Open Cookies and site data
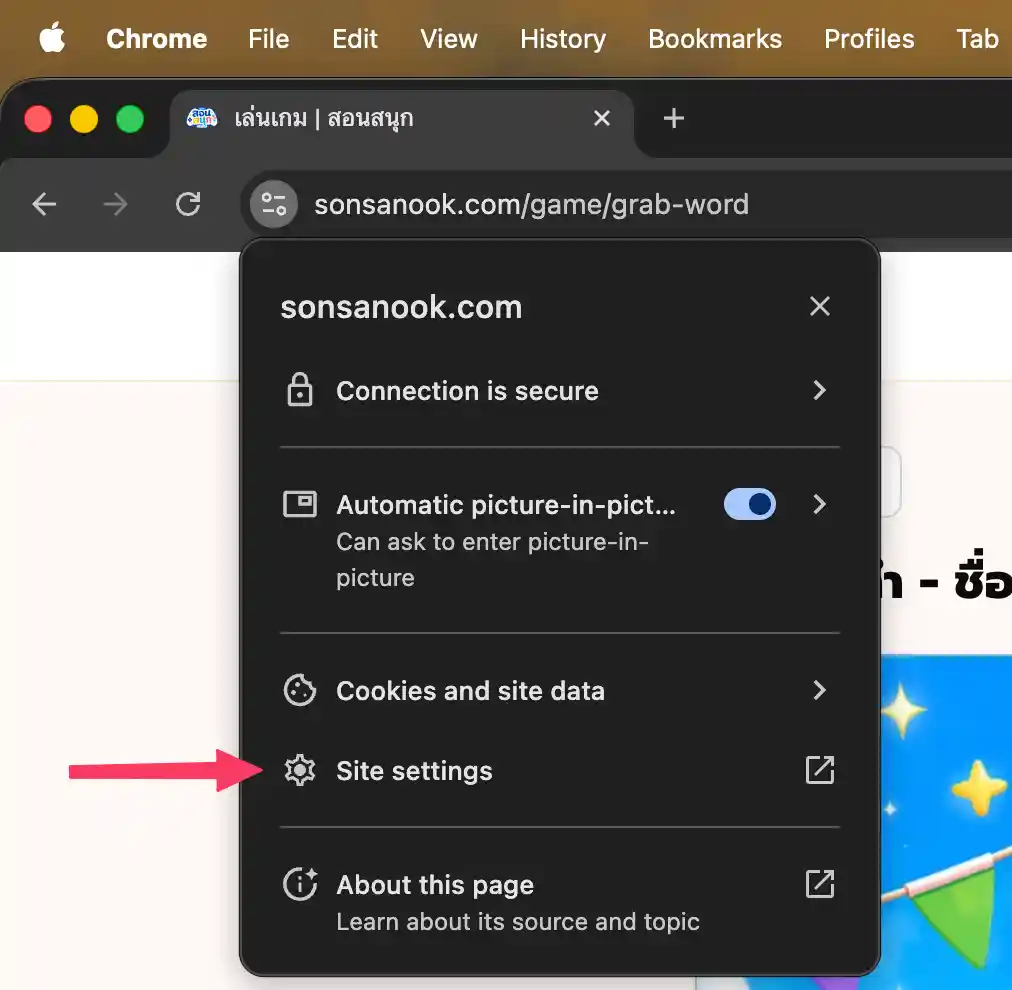 560,691
